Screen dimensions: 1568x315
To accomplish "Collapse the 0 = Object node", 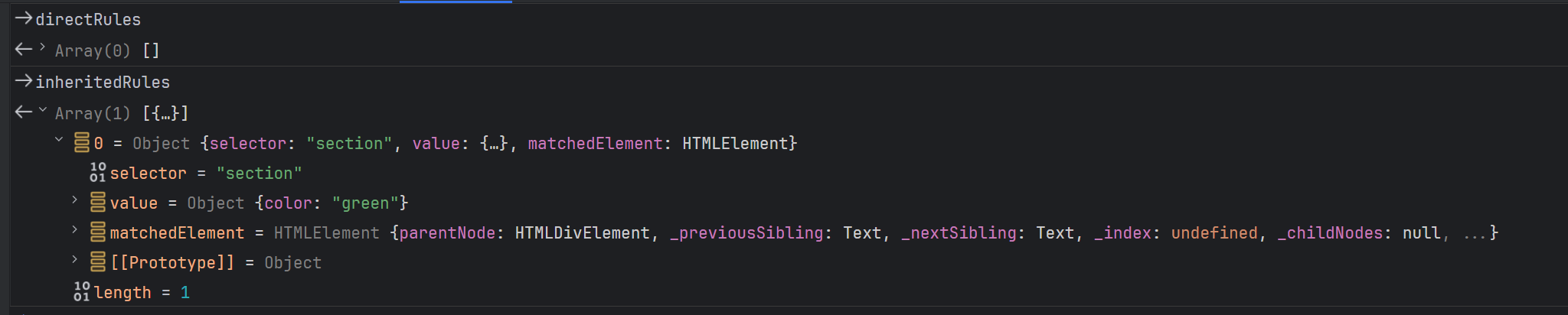I will (x=59, y=140).
